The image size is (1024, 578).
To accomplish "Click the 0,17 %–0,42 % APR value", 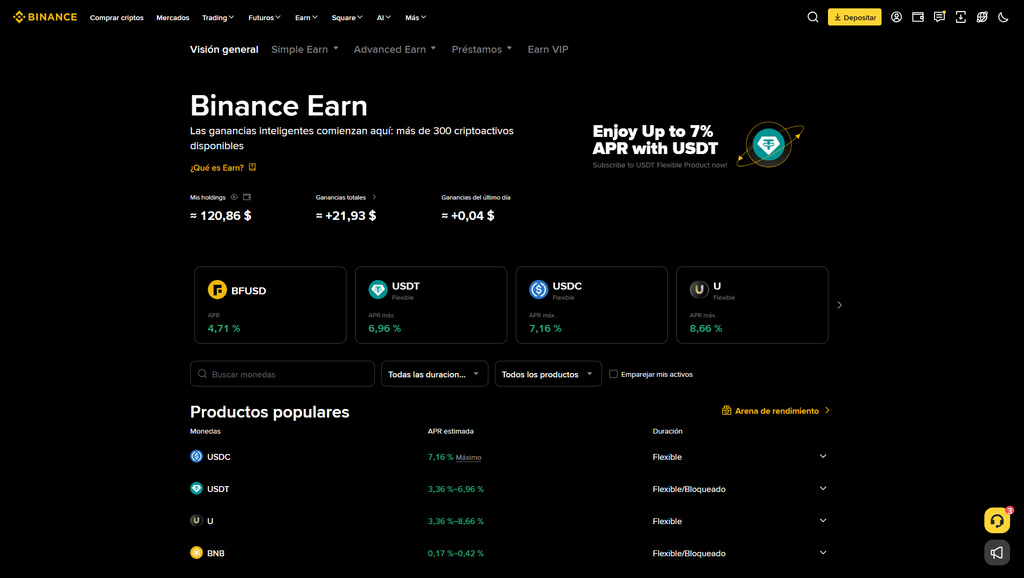I will pyautogui.click(x=456, y=553).
